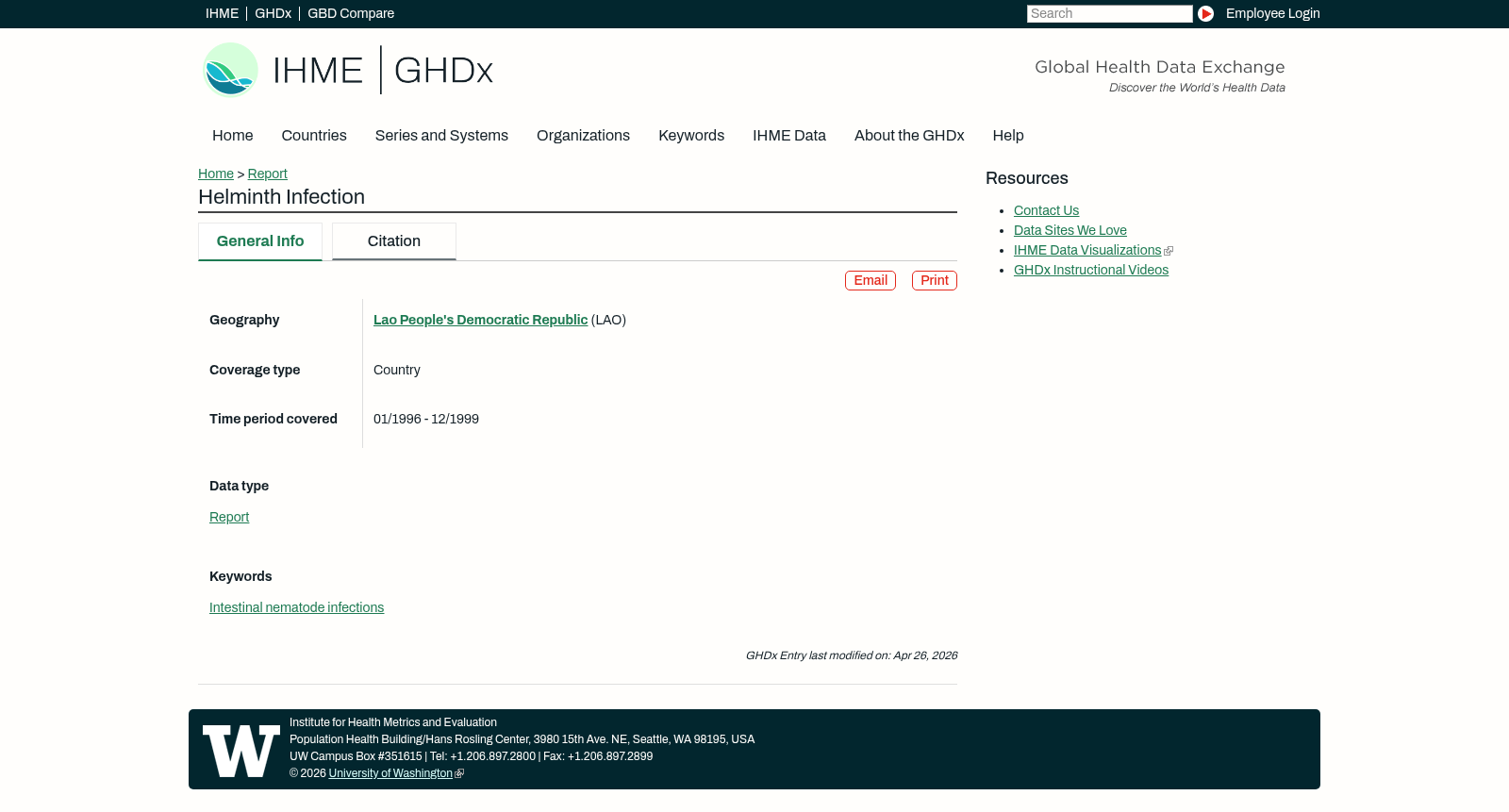The height and width of the screenshot is (812, 1509).
Task: Click the University of Washington W logo
Action: (241, 751)
